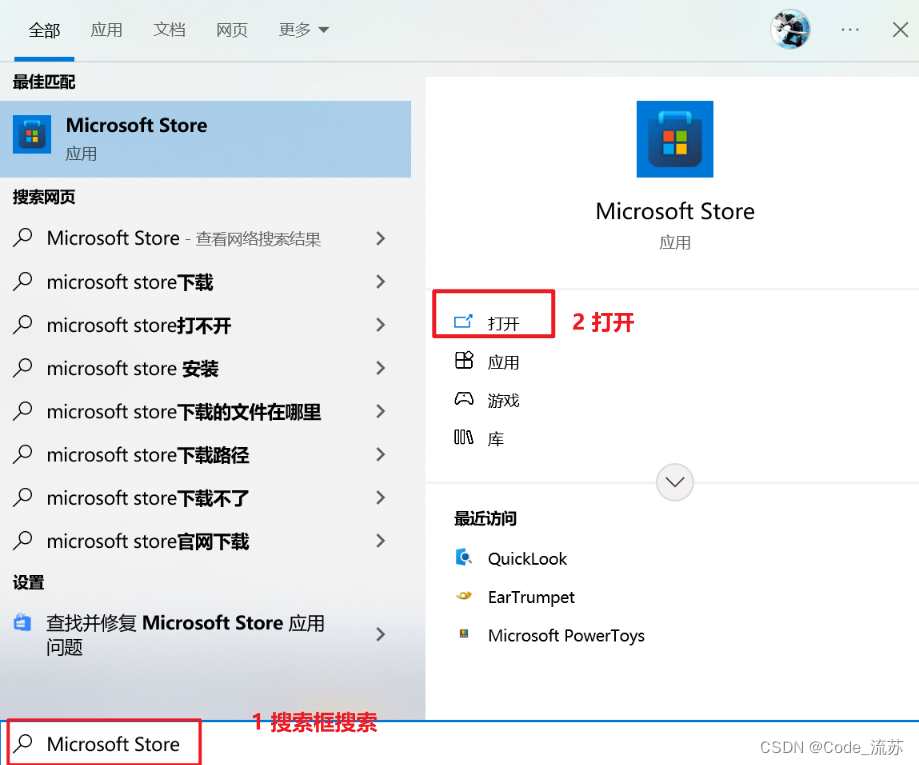Click the library books icon beside 库

pos(463,437)
